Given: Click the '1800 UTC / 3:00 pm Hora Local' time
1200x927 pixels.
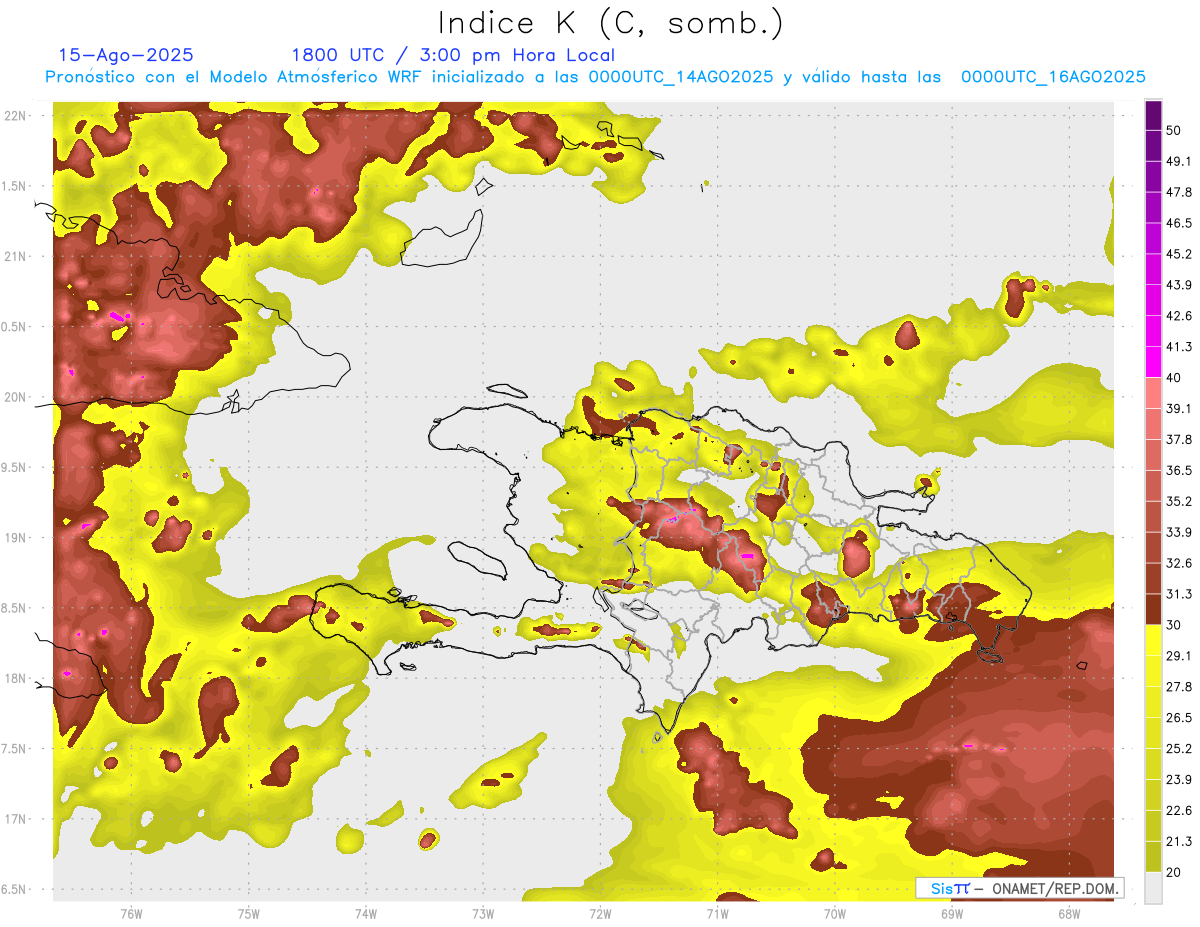Looking at the screenshot, I should coord(453,55).
